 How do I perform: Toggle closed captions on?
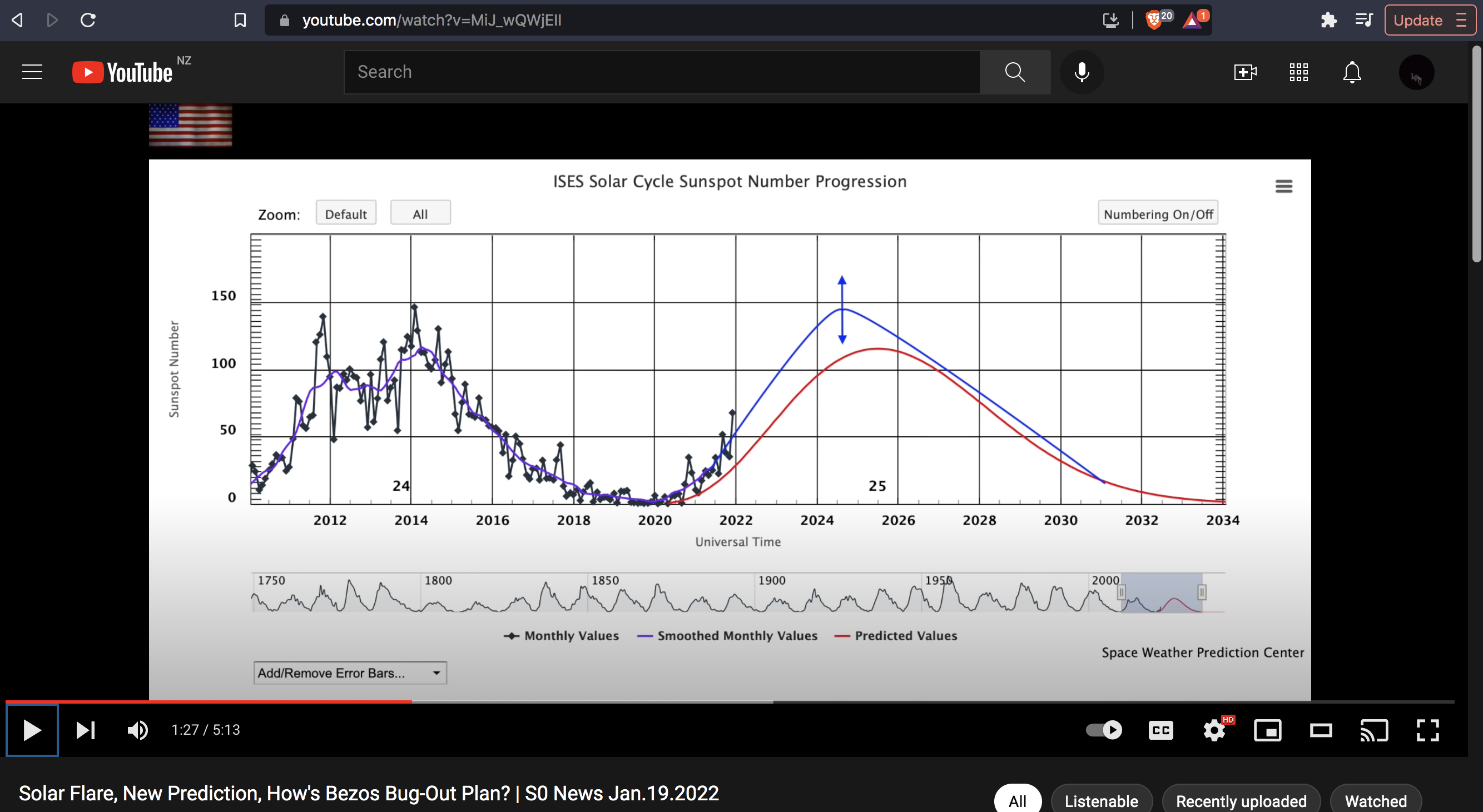pyautogui.click(x=1160, y=730)
